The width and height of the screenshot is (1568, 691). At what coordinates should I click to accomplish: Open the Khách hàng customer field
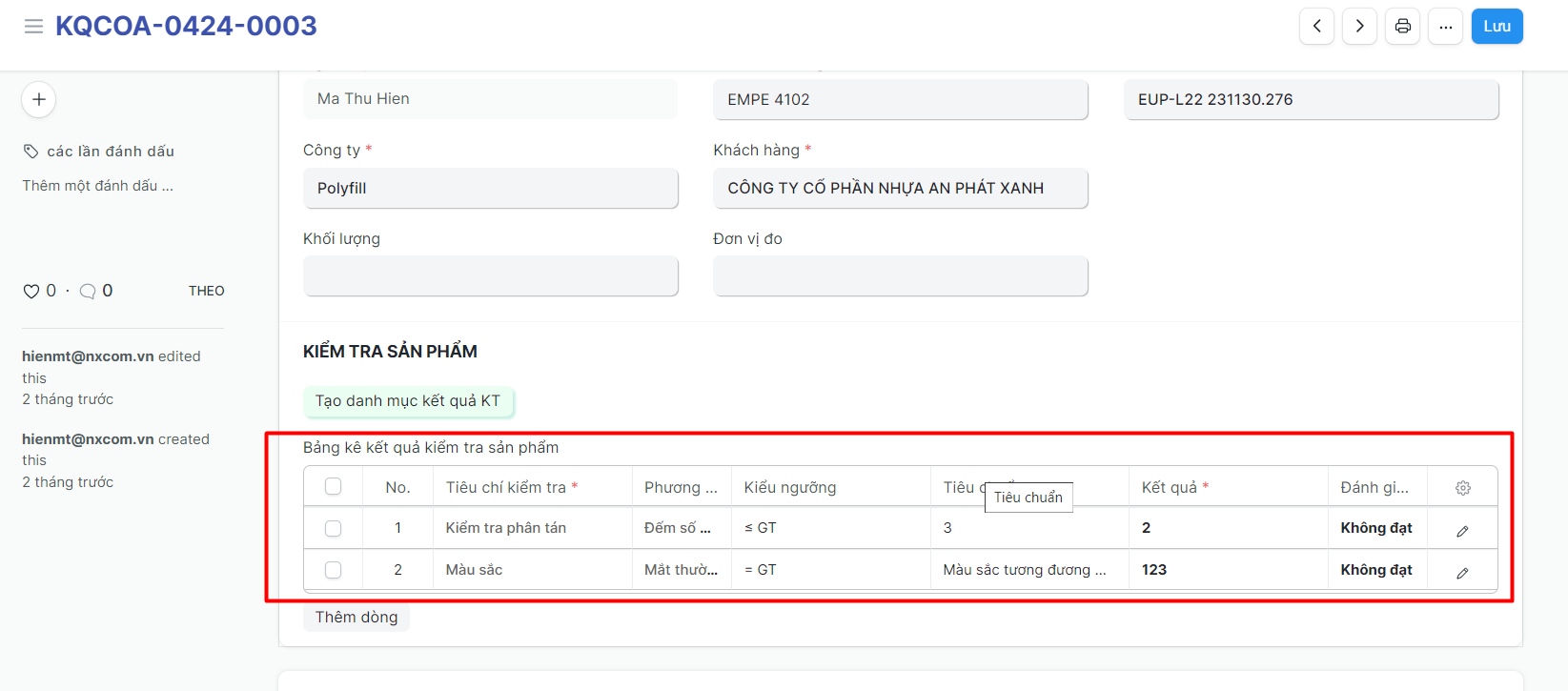coord(900,189)
